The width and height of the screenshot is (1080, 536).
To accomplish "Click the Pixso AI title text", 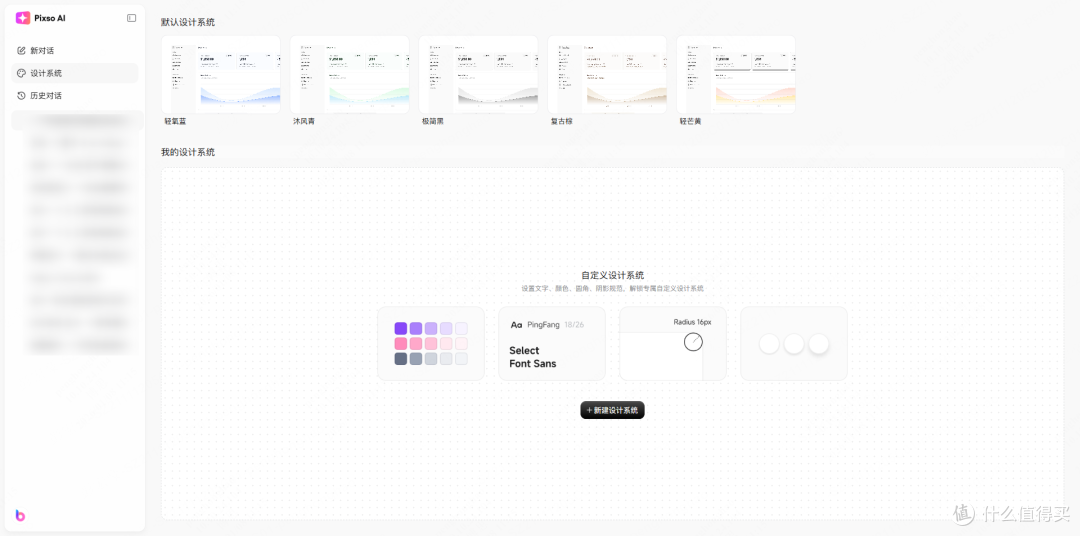I will [x=50, y=19].
